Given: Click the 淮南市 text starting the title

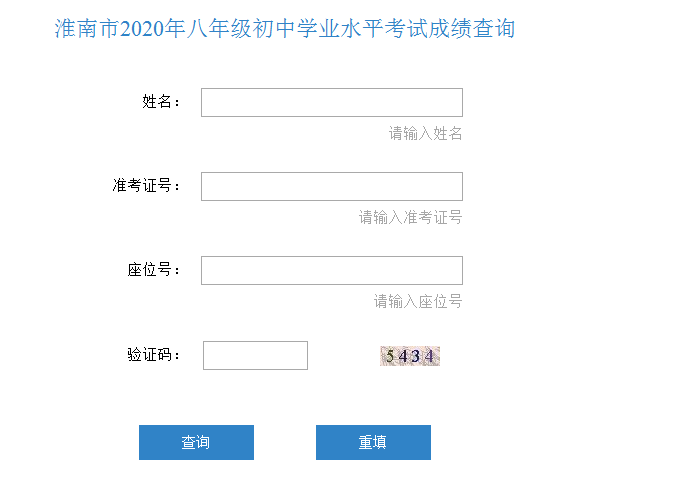Looking at the screenshot, I should pyautogui.click(x=87, y=29).
